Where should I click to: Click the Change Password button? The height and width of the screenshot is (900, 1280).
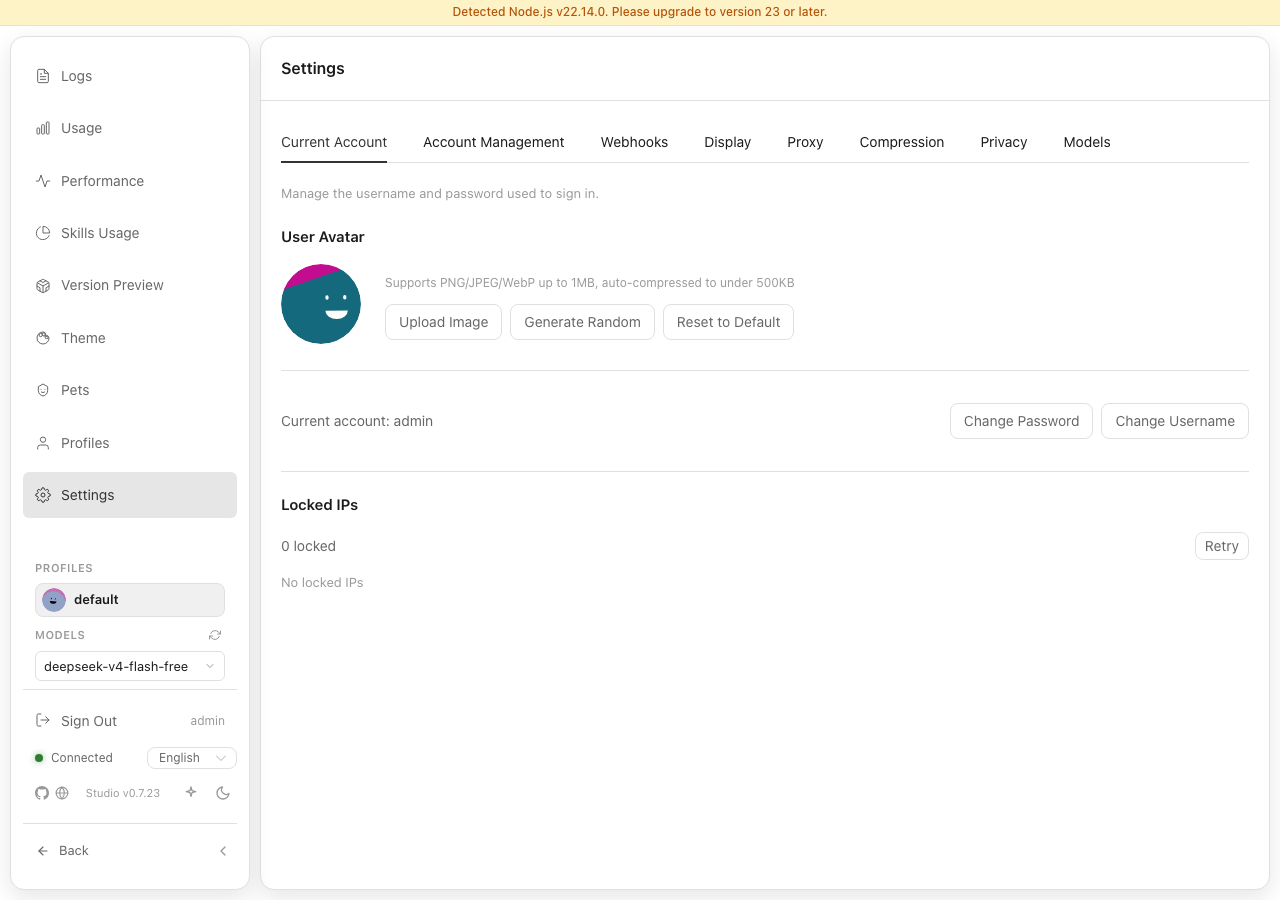click(1021, 421)
